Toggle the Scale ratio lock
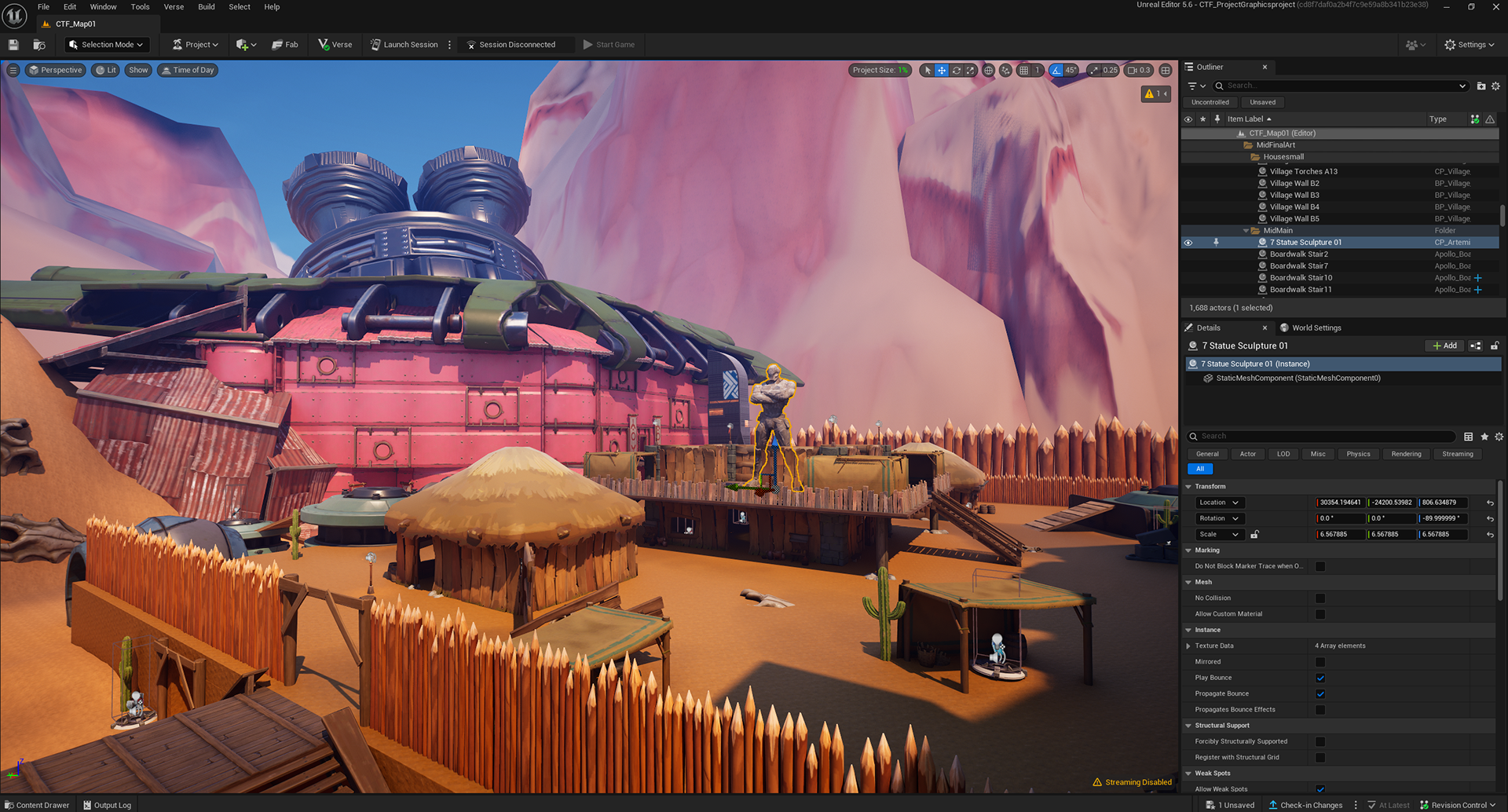 (1254, 535)
